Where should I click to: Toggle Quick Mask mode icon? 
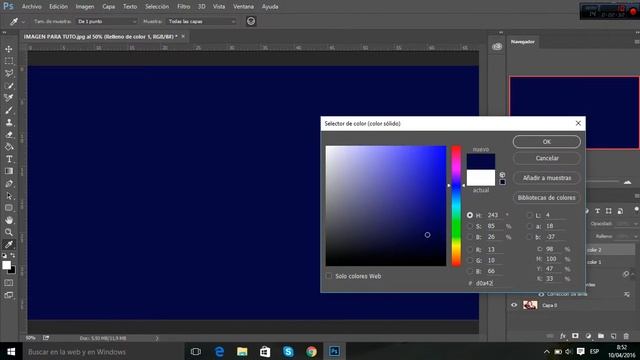tap(9, 282)
